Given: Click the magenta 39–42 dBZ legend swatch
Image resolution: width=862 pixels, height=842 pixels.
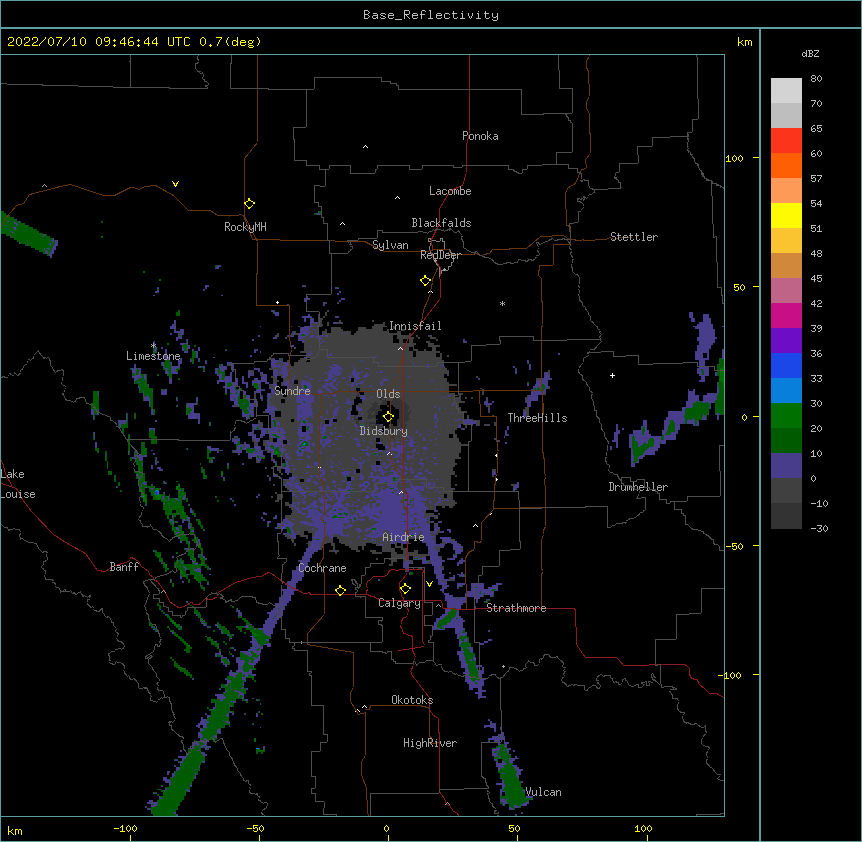Looking at the screenshot, I should tap(786, 315).
